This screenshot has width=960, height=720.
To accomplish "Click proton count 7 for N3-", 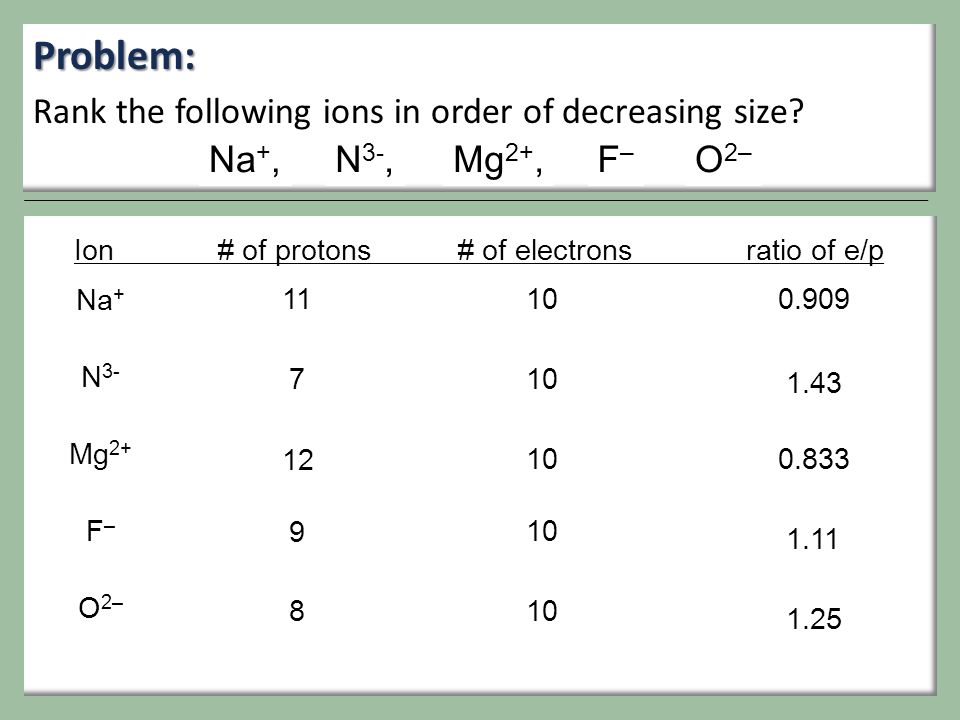I will click(x=296, y=379).
